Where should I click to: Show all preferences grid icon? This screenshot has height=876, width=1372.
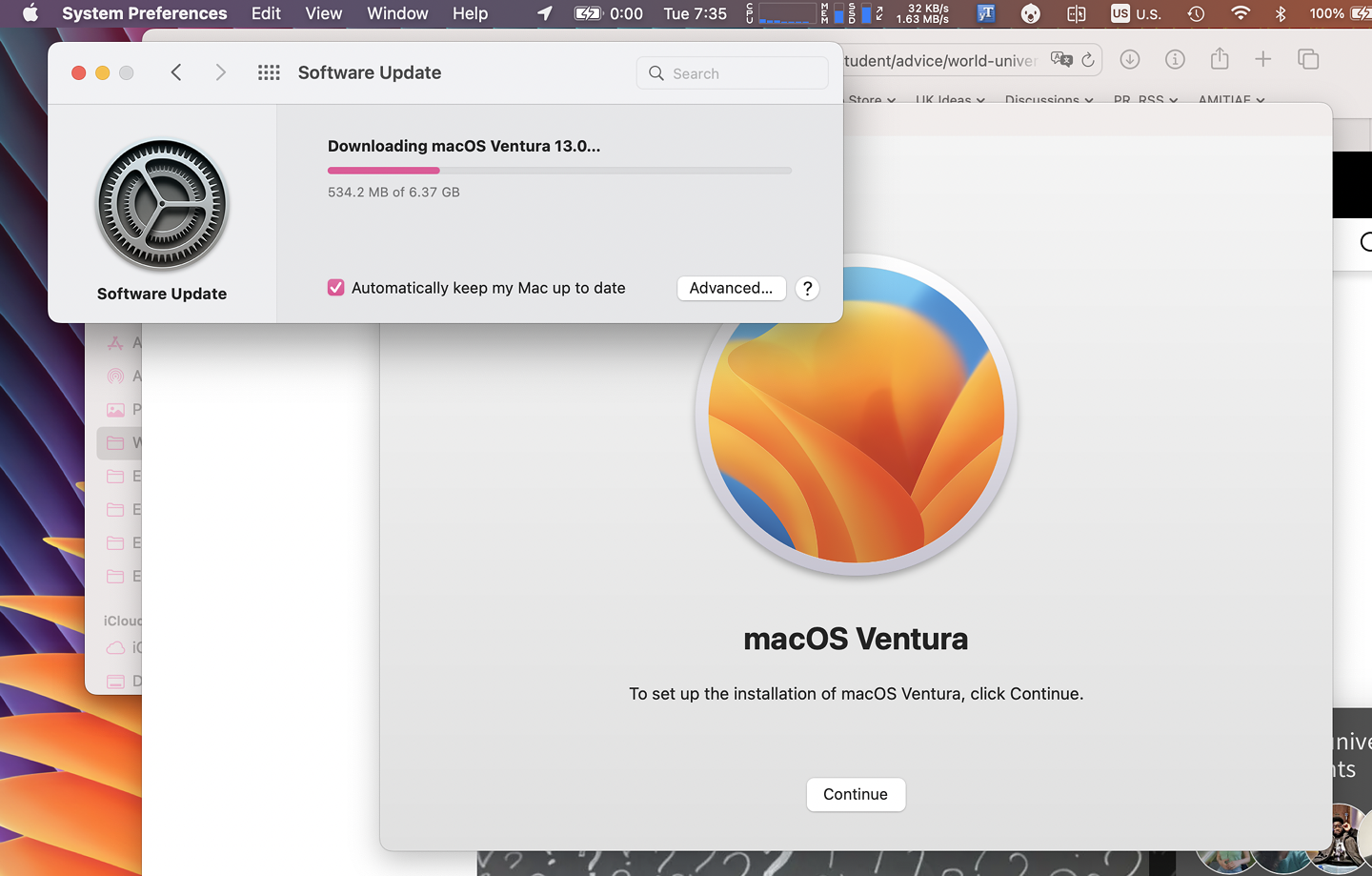[269, 72]
